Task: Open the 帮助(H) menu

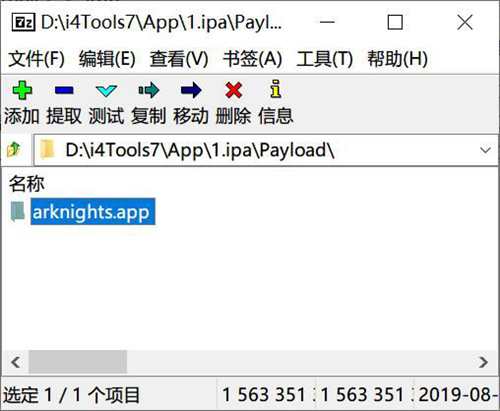Action: (398, 59)
